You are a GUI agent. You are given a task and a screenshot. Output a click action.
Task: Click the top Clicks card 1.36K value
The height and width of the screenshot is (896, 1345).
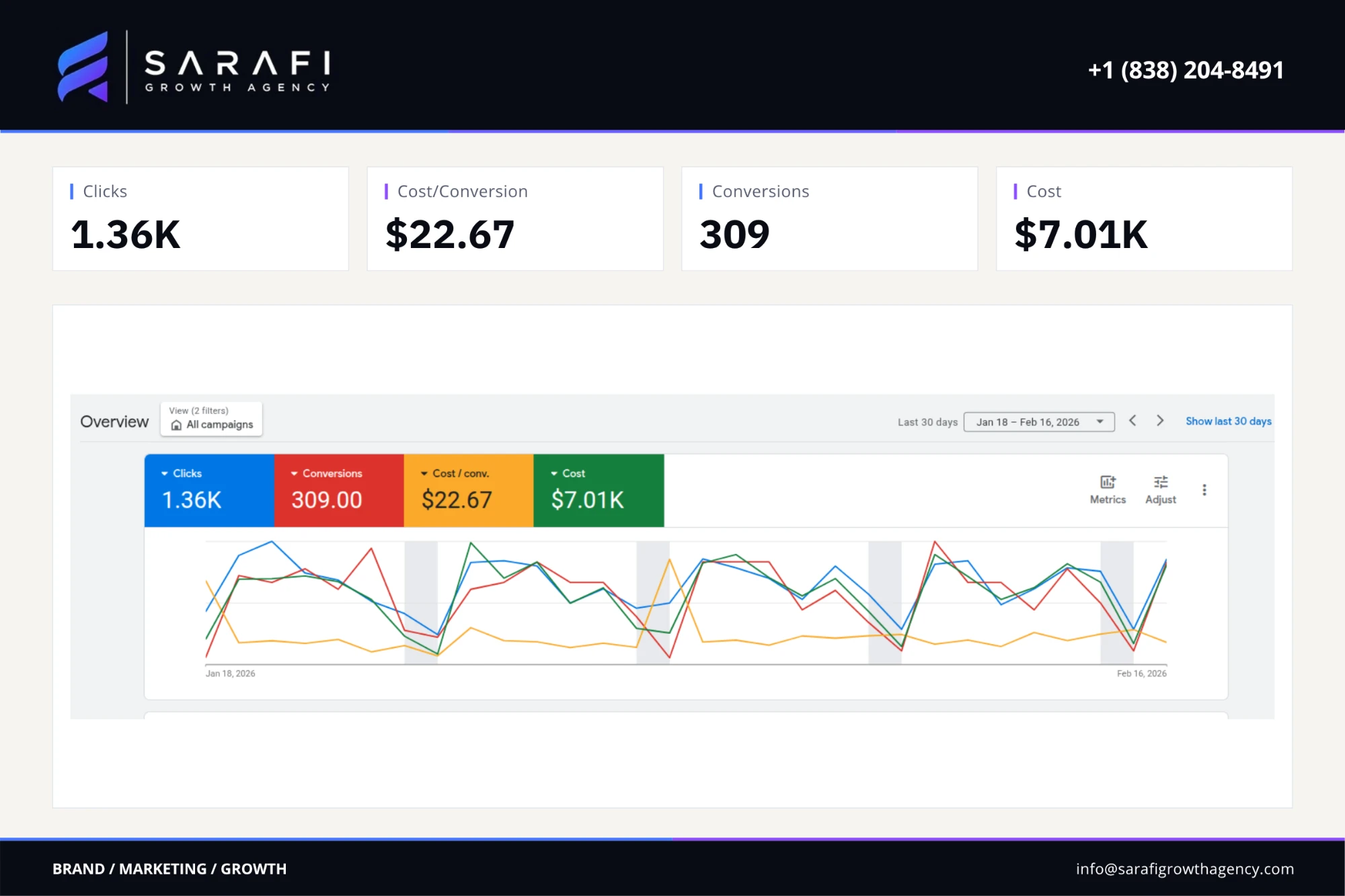tap(126, 235)
